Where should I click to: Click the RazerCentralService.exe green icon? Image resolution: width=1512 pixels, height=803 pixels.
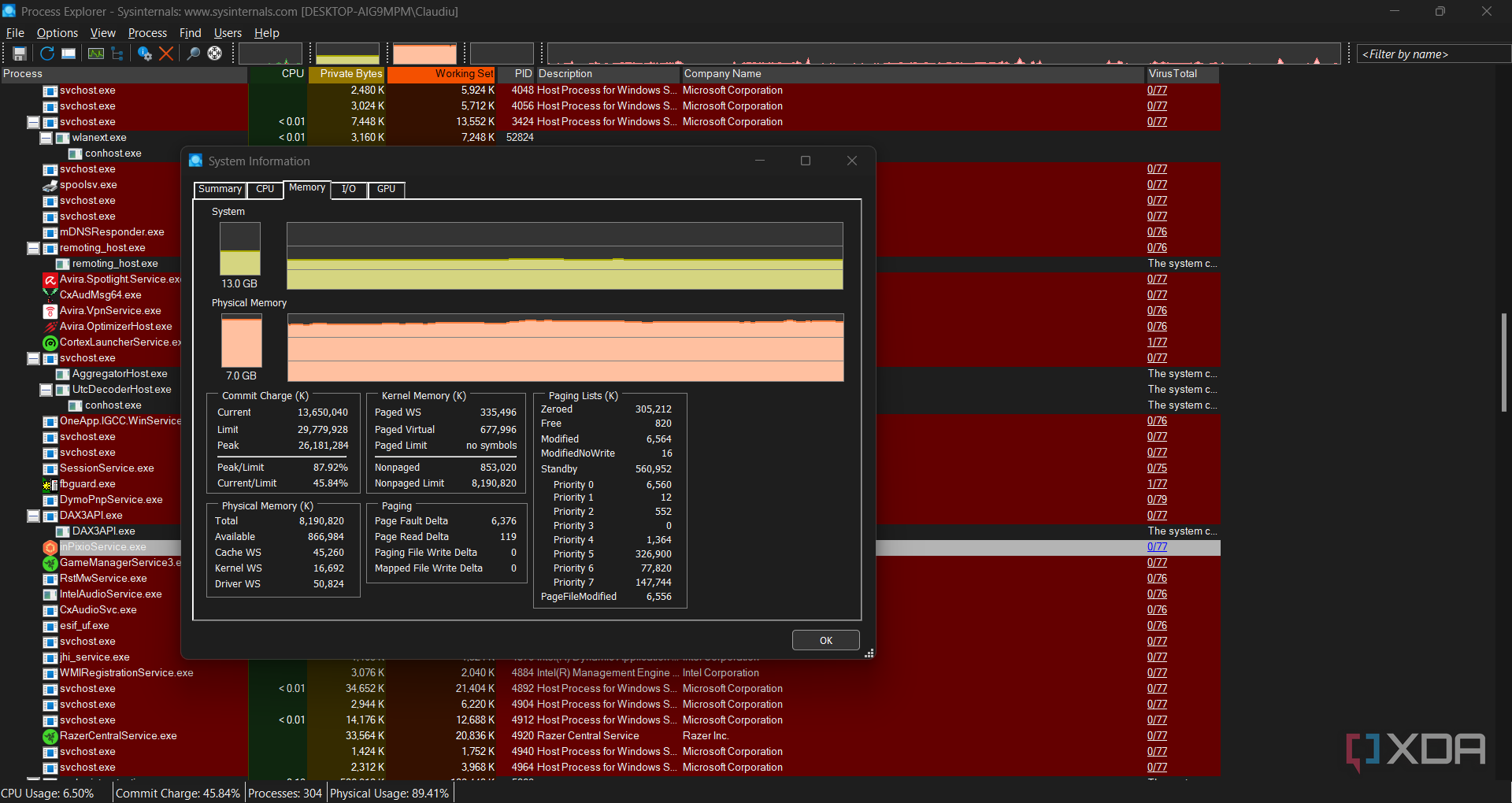click(x=50, y=736)
